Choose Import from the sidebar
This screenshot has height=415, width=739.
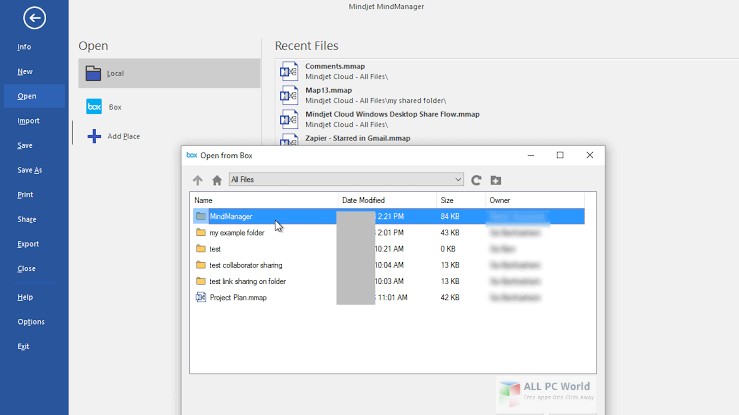pos(28,121)
